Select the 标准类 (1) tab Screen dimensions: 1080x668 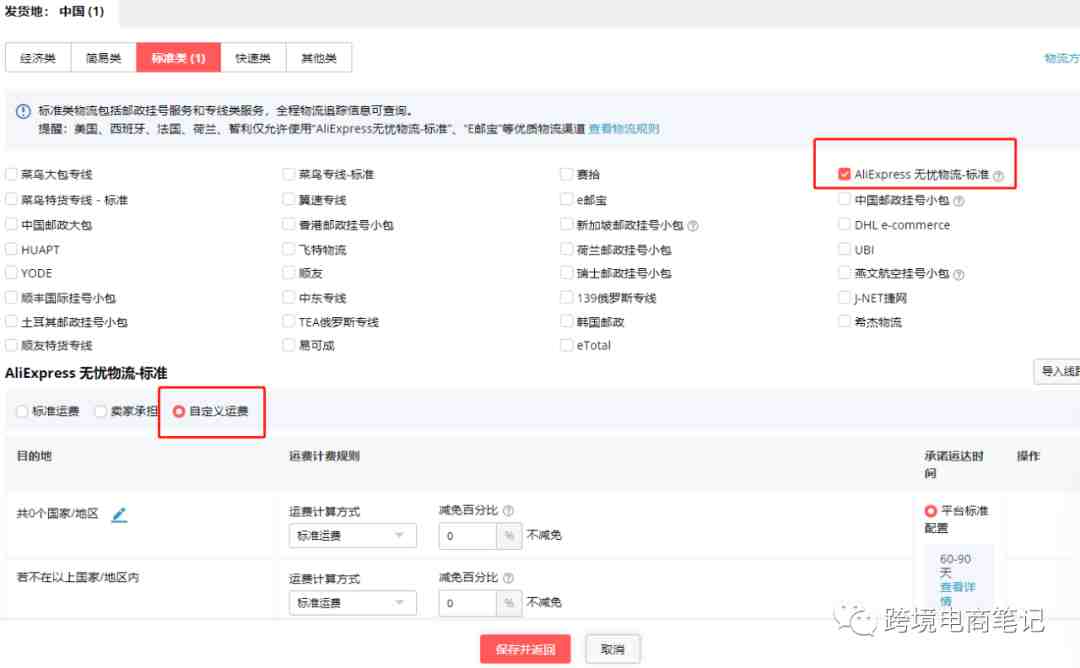coord(178,58)
